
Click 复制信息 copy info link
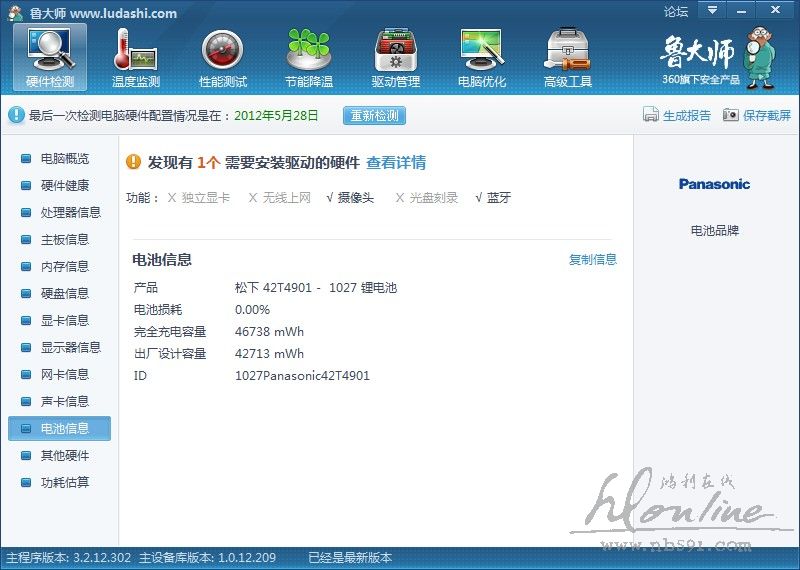pyautogui.click(x=593, y=260)
